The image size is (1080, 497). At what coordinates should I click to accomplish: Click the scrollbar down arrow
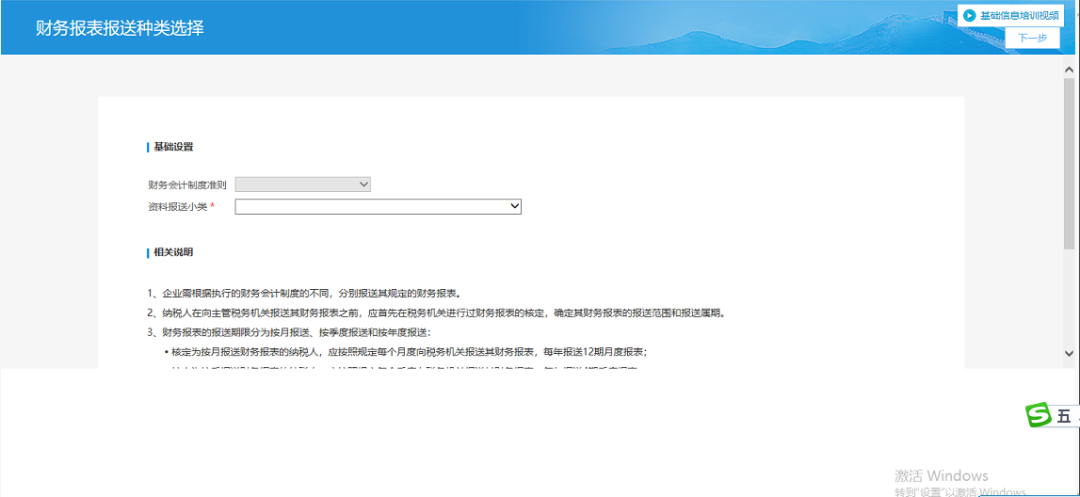pos(1069,353)
